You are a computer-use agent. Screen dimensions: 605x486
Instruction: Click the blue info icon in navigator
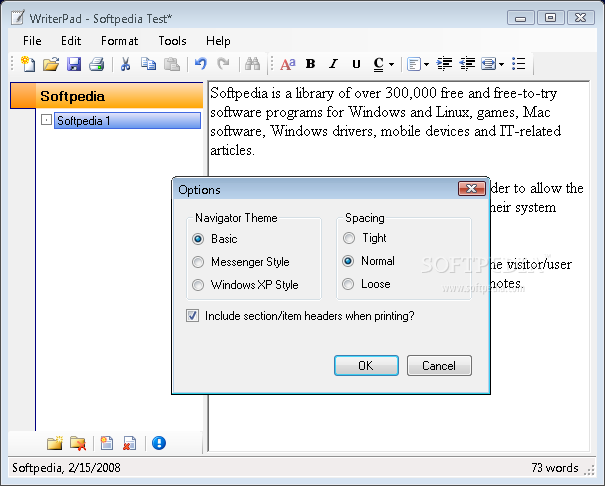[159, 443]
